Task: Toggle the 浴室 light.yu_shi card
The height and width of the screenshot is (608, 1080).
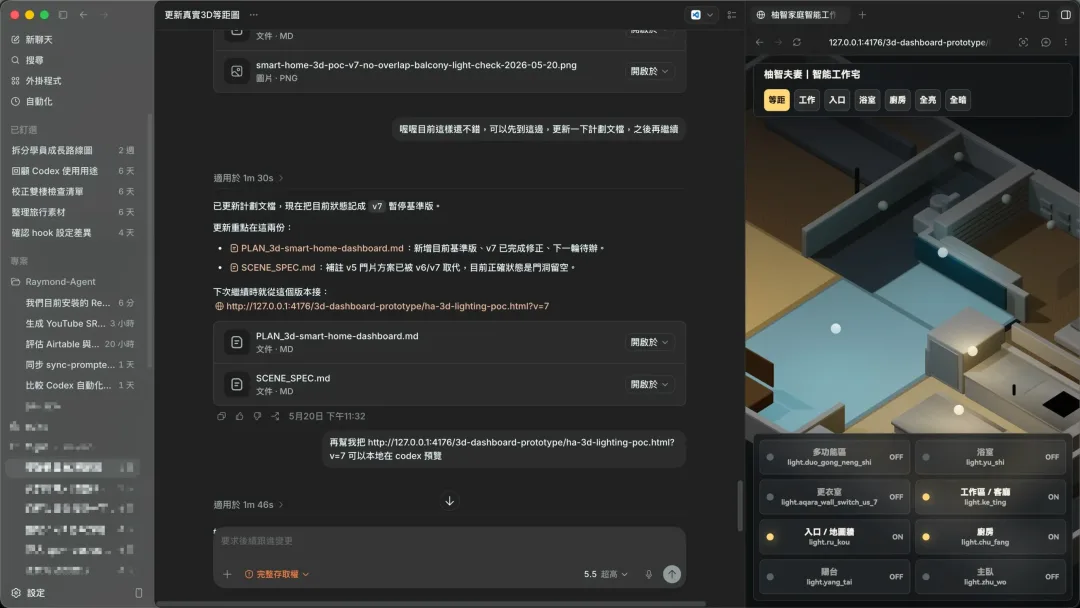Action: (x=990, y=457)
